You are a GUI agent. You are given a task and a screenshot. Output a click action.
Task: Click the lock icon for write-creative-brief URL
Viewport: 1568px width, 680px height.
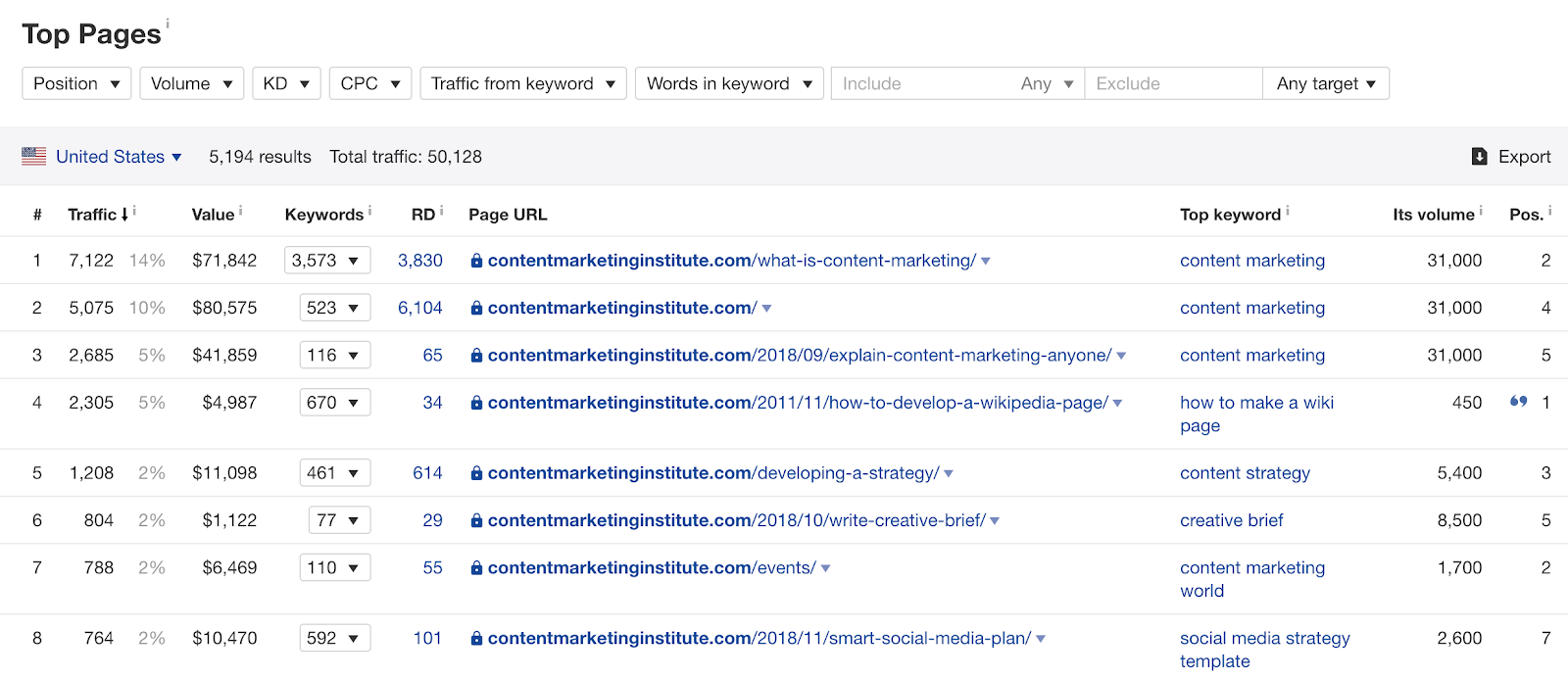pos(476,520)
